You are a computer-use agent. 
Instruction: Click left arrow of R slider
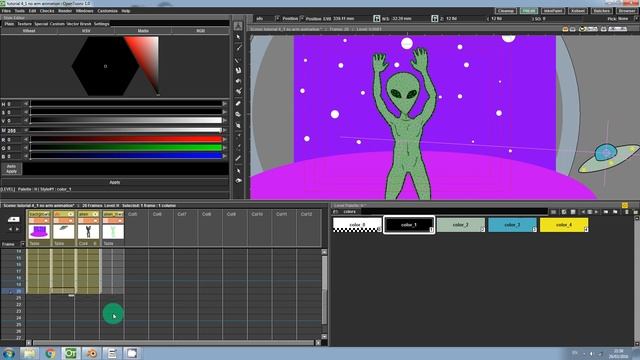26,140
